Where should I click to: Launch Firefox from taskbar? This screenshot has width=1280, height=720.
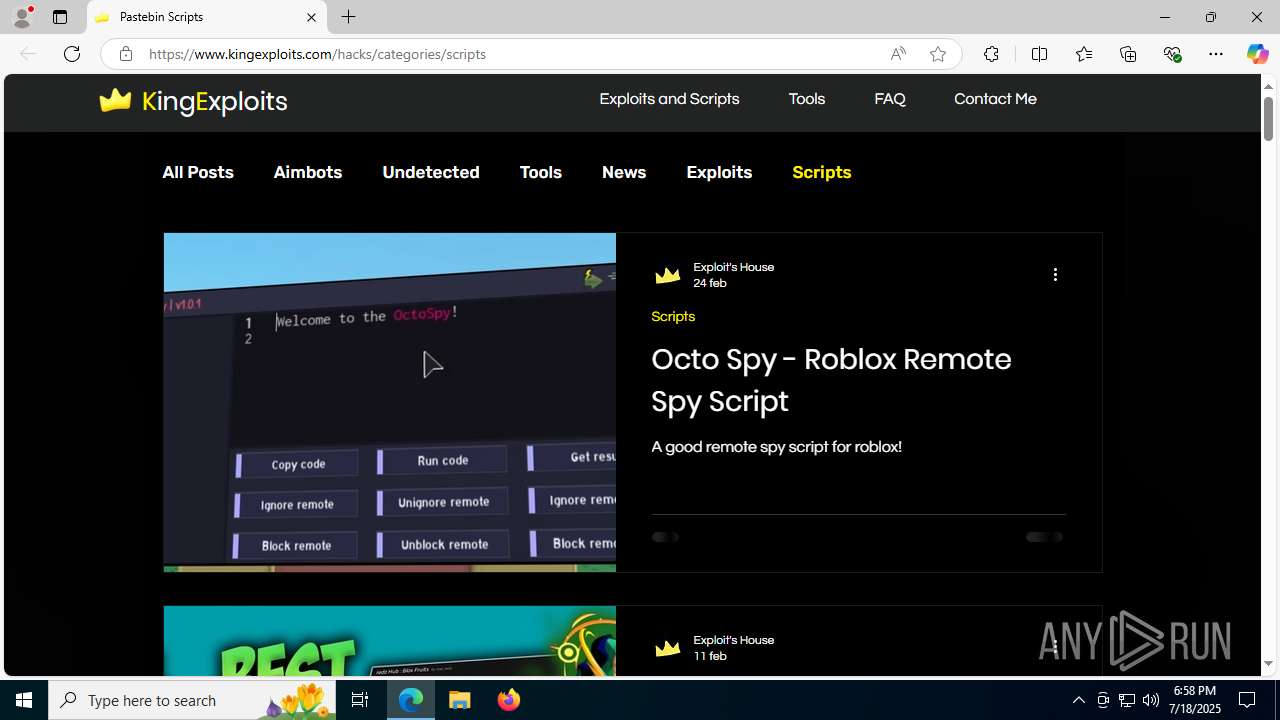[509, 700]
